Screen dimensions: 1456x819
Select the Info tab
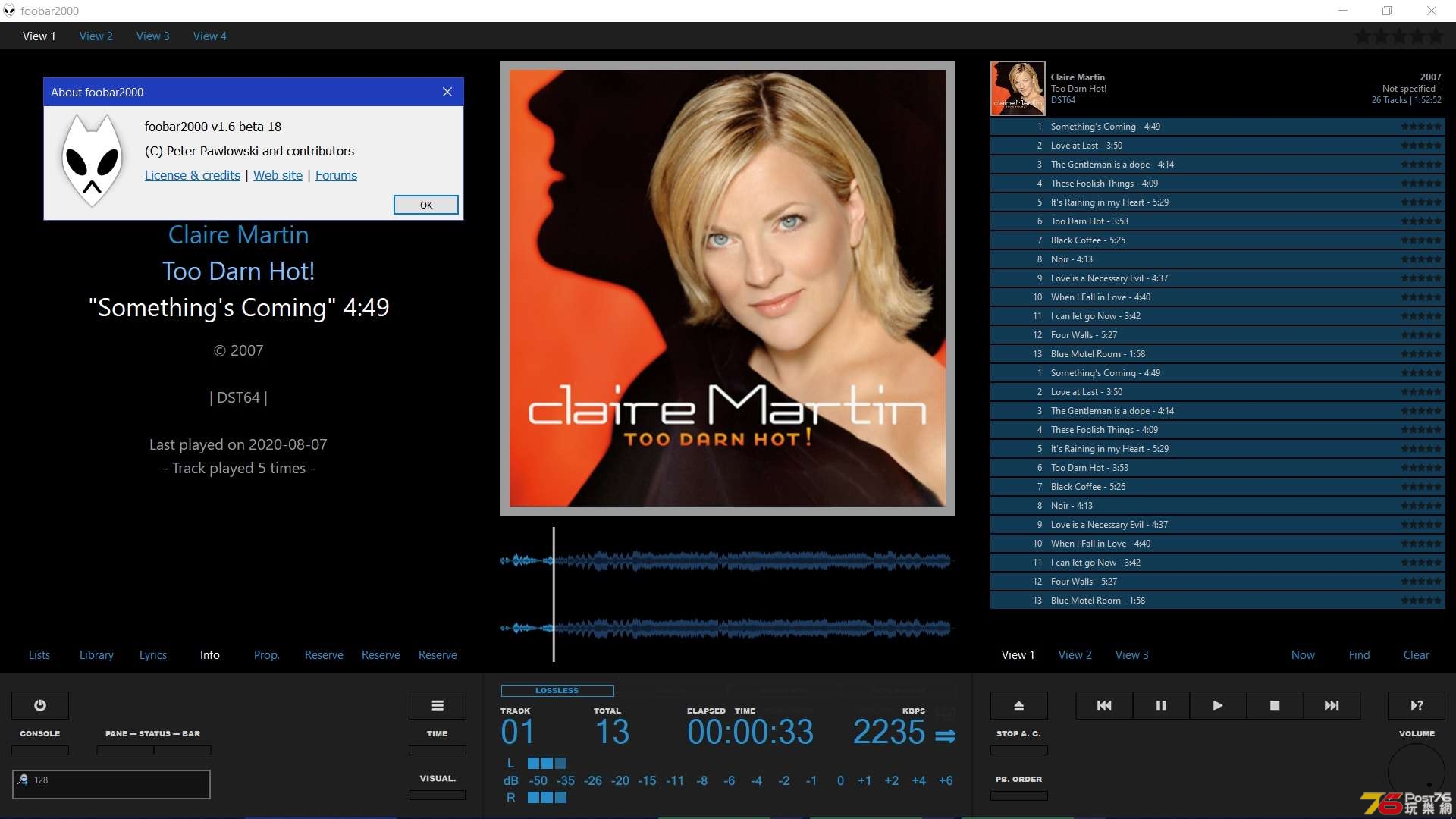[209, 654]
